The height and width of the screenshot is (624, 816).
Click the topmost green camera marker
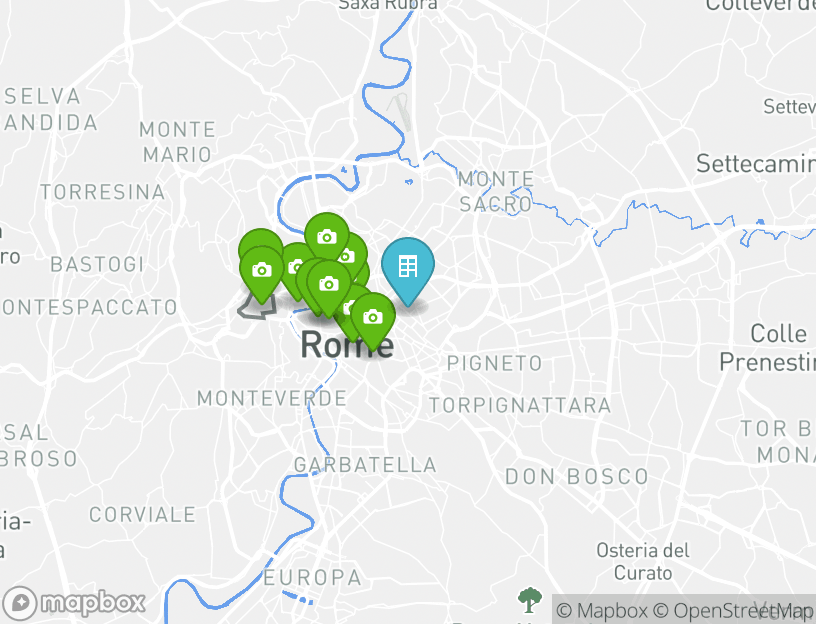(x=327, y=236)
